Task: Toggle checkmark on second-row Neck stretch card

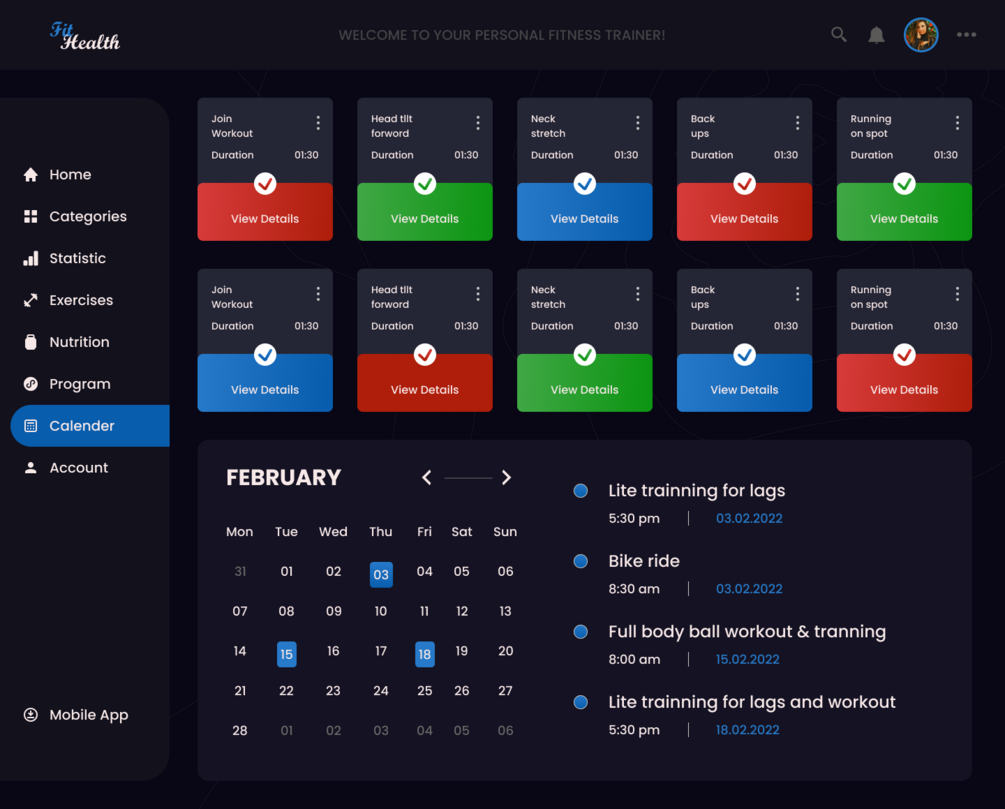Action: [585, 354]
